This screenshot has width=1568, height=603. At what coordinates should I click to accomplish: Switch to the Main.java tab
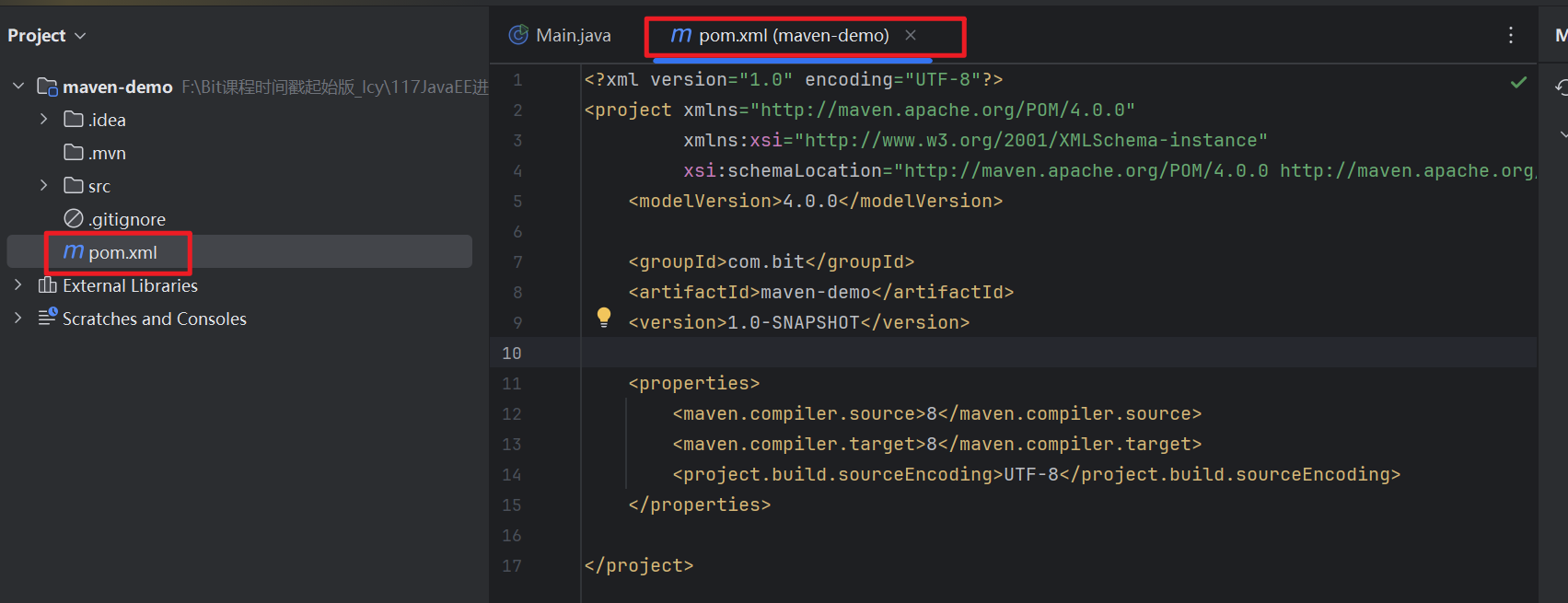(560, 35)
